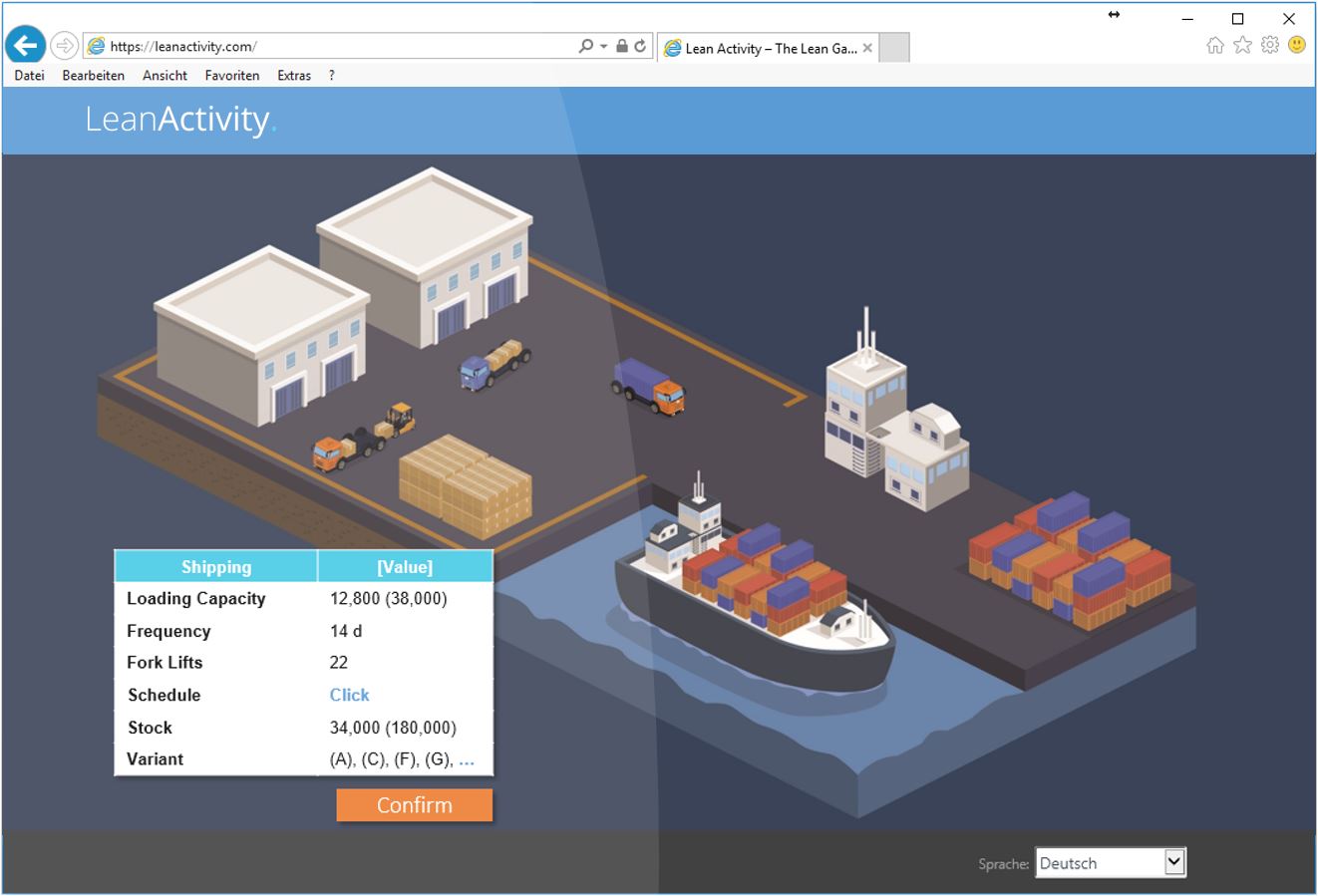Click the favorites star icon
Image resolution: width=1318 pixels, height=896 pixels.
1242,45
